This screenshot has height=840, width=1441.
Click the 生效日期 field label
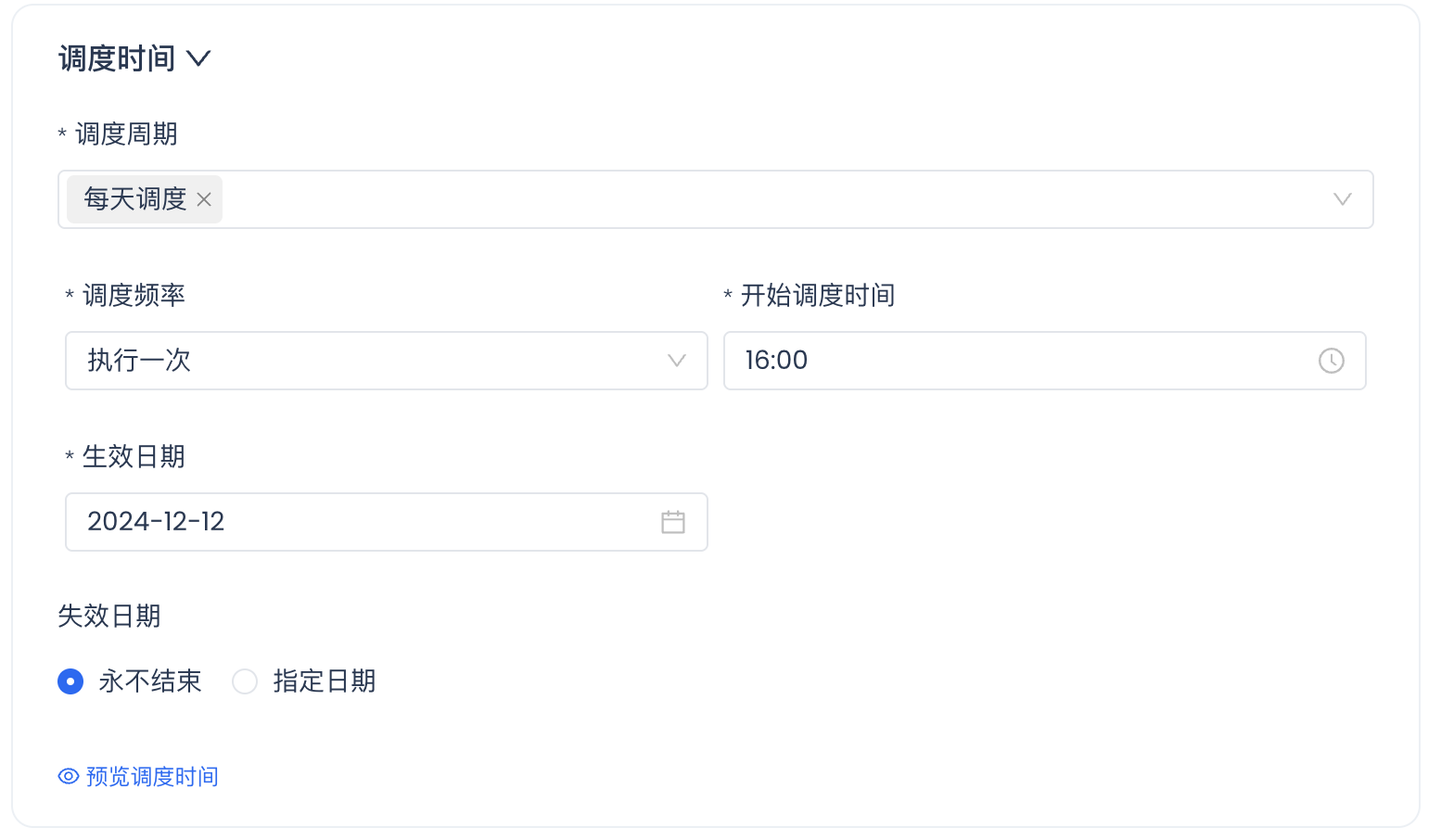134,457
